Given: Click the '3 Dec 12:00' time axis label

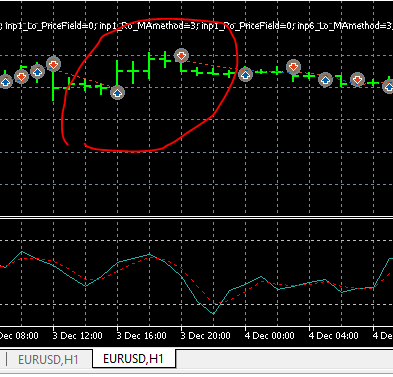Looking at the screenshot, I should point(77,335).
